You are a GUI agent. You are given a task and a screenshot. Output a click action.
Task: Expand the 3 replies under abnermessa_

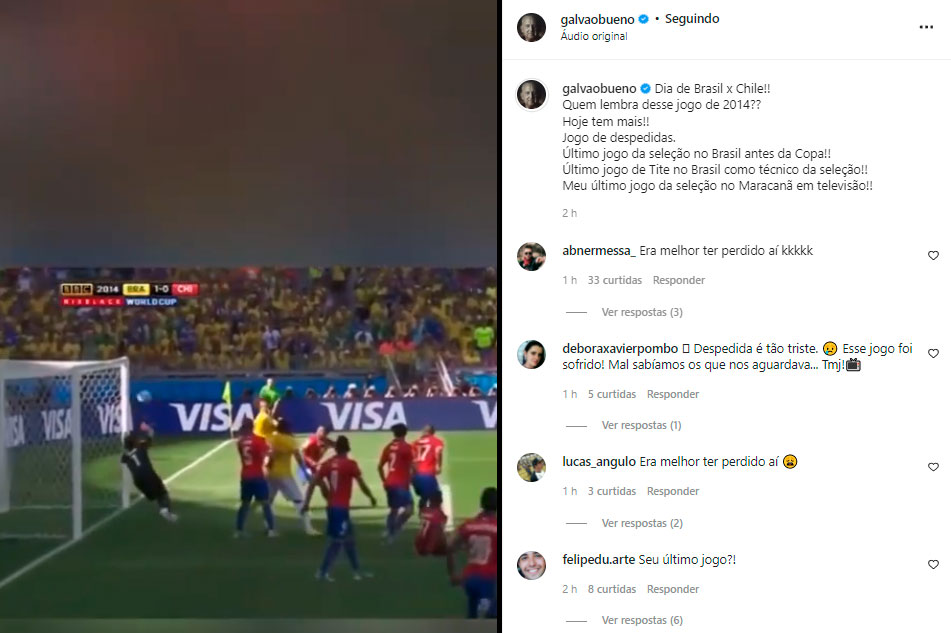pyautogui.click(x=642, y=312)
